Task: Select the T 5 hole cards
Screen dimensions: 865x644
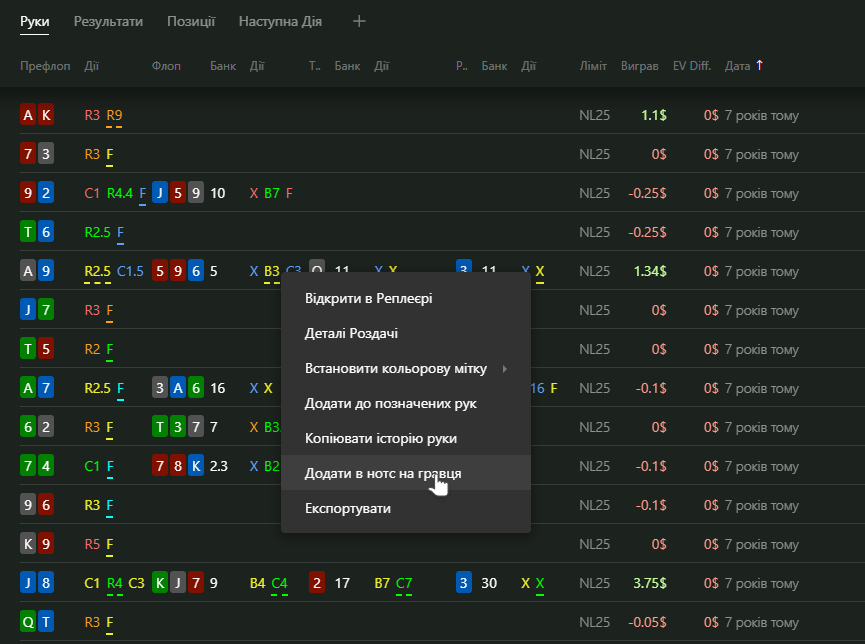Action: [37, 349]
